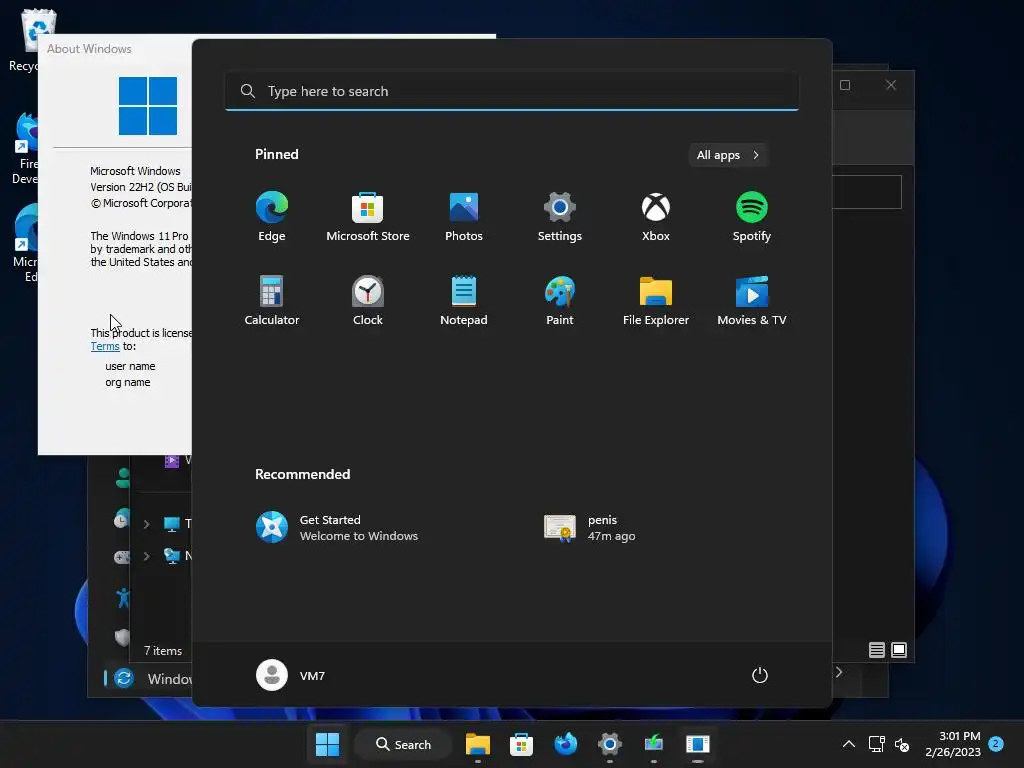Open Settings from the pinned section

(x=560, y=217)
